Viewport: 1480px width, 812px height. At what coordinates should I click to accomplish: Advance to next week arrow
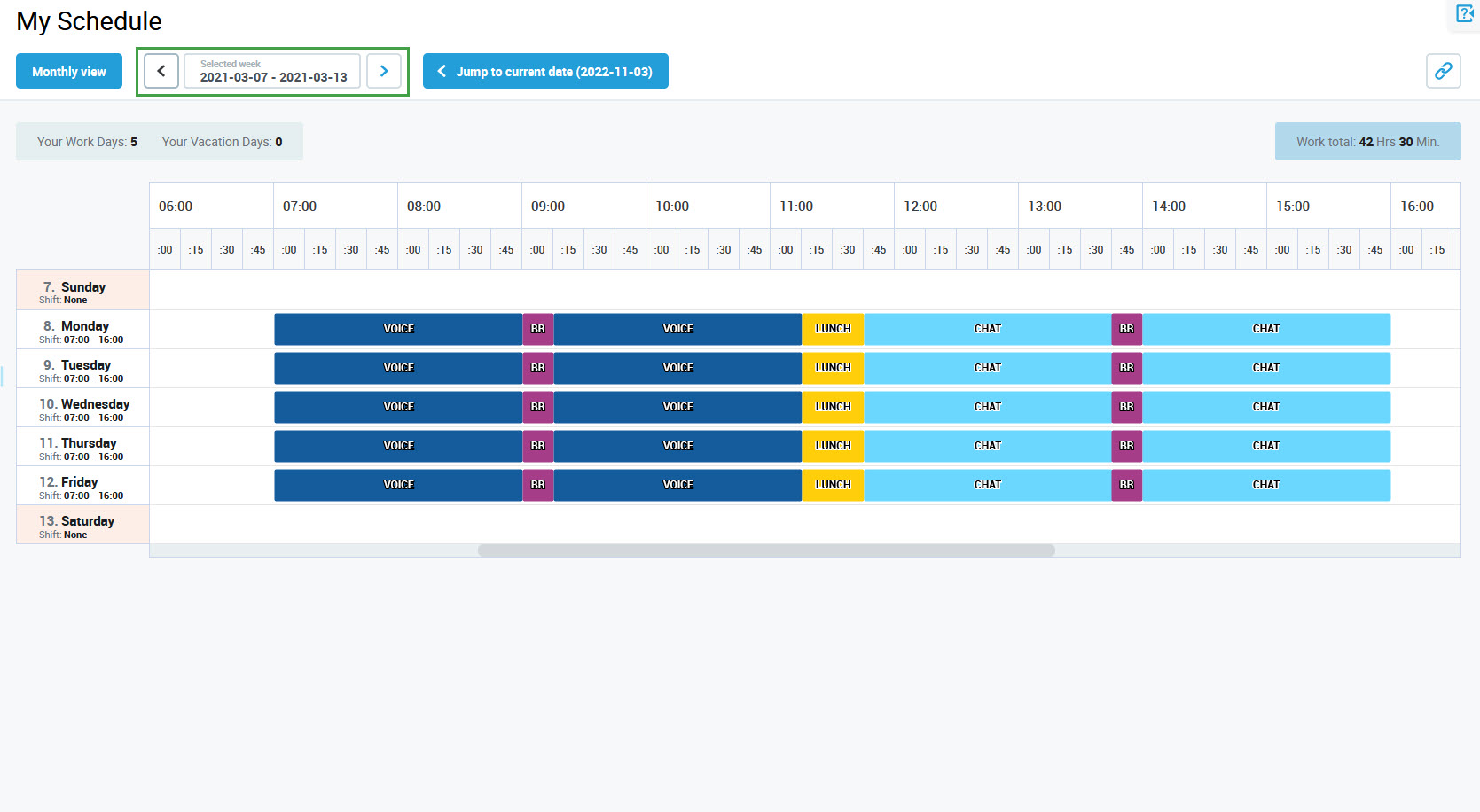tap(384, 71)
